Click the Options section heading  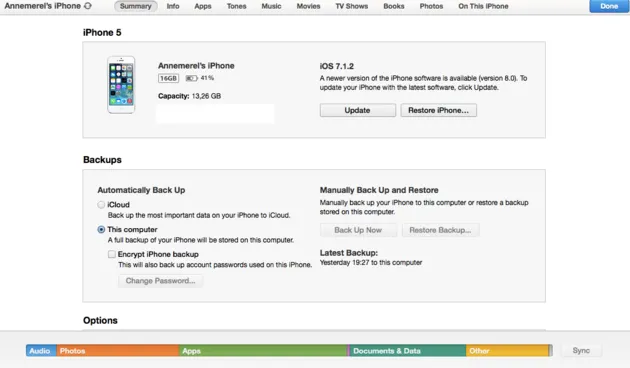pos(100,321)
